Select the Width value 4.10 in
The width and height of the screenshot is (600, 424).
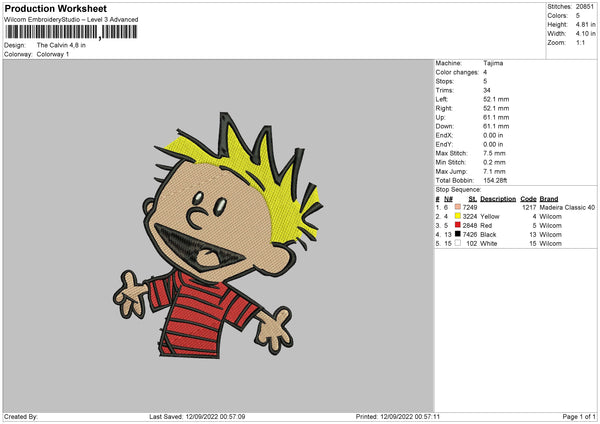click(585, 34)
